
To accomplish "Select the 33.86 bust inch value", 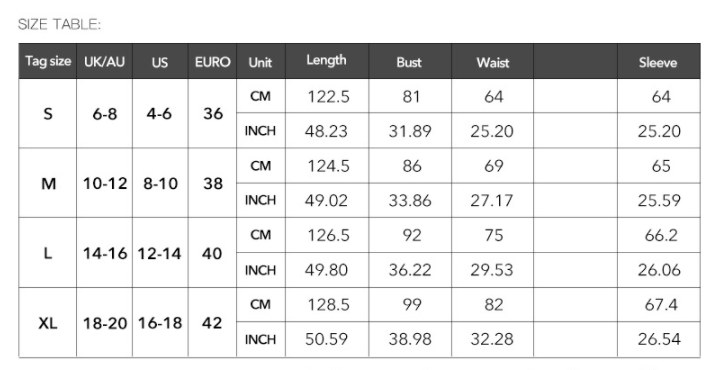I will [410, 200].
